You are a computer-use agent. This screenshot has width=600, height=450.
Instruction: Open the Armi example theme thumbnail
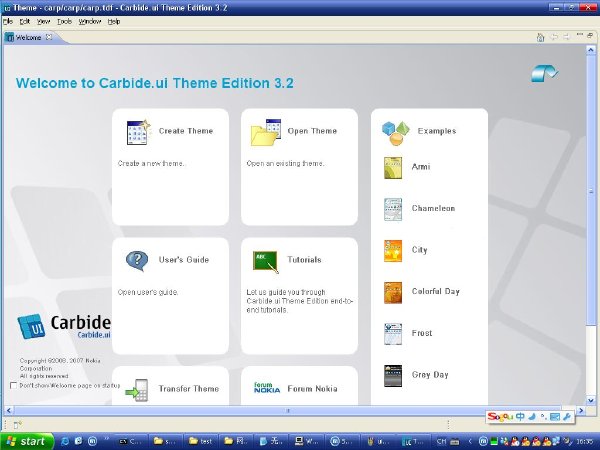(393, 168)
